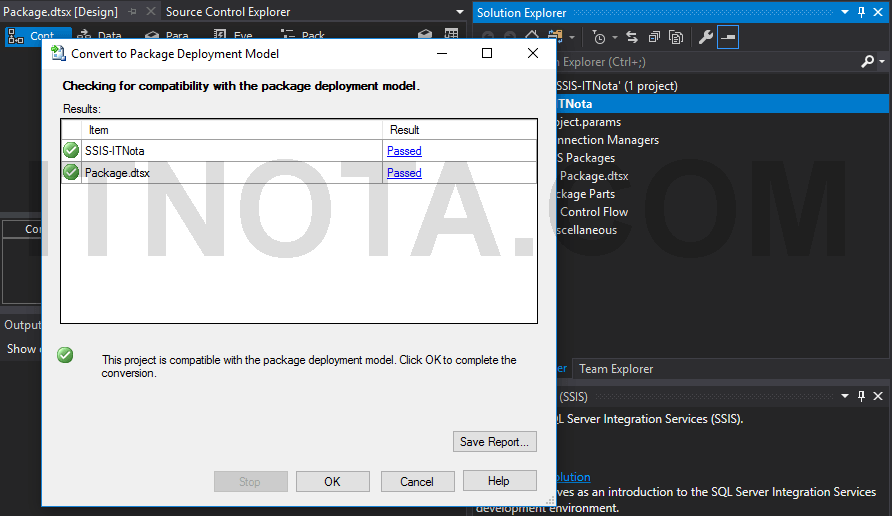Click OK to complete the conversion
892x516 pixels.
click(x=332, y=481)
